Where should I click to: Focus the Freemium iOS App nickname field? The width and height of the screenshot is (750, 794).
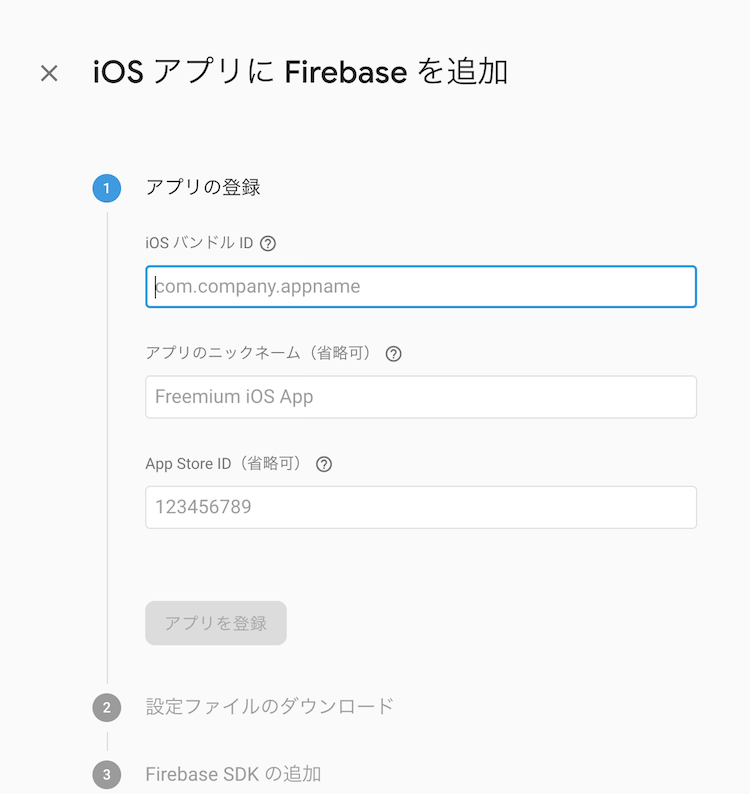(421, 397)
